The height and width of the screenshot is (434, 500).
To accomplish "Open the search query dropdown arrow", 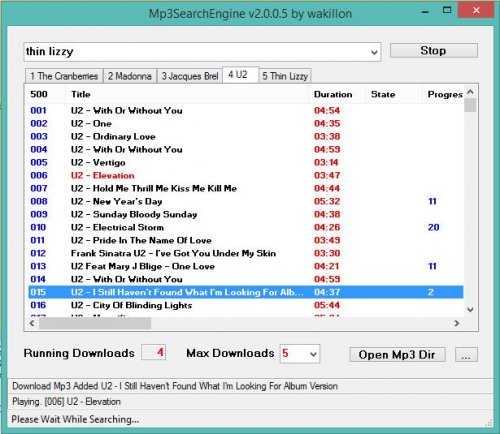I will 374,52.
